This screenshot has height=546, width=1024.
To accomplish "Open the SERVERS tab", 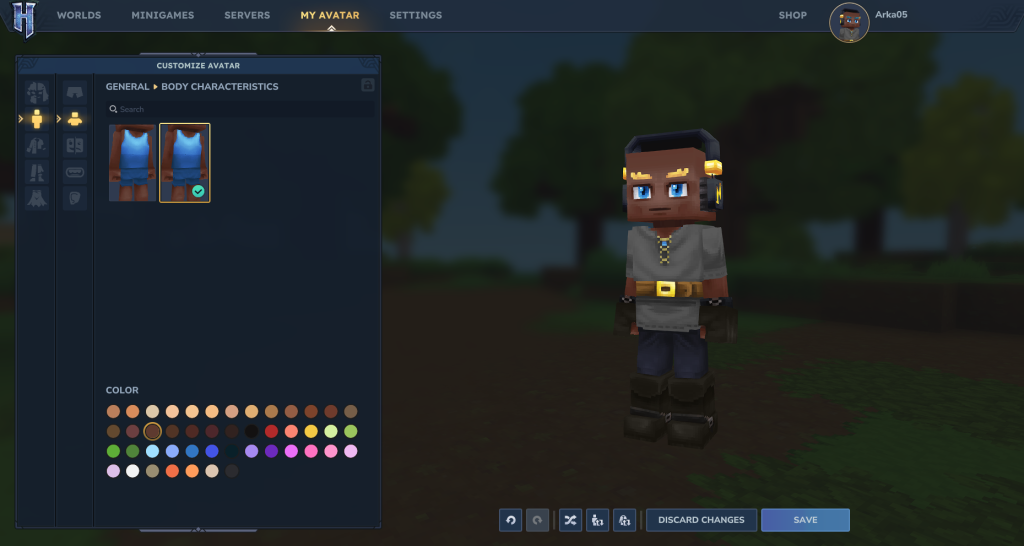I will tap(248, 15).
